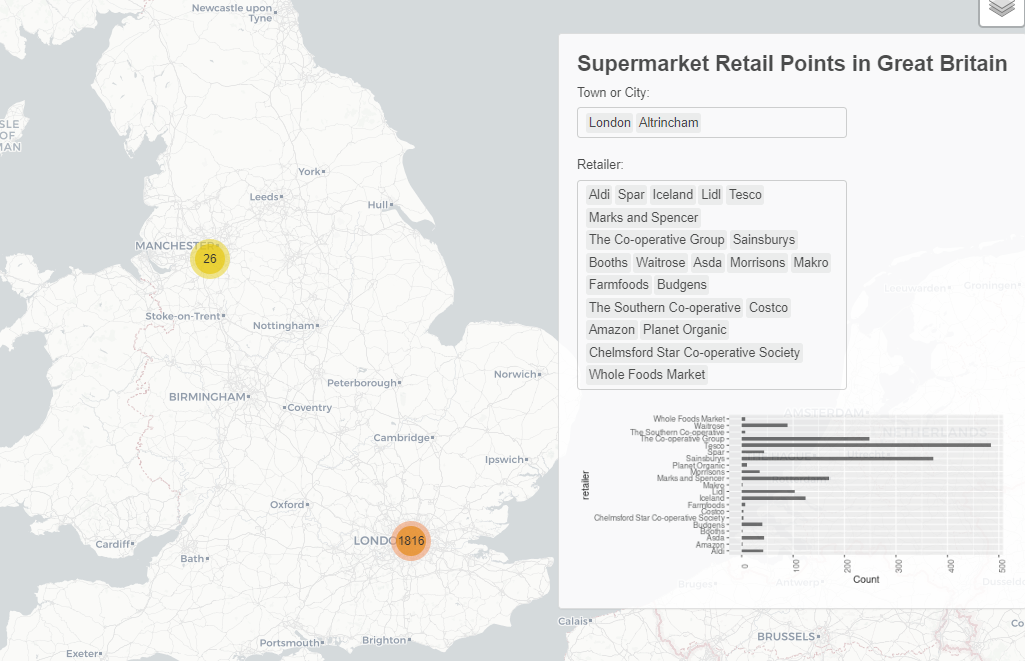Click the Manchester cluster marker showing 26

[210, 259]
